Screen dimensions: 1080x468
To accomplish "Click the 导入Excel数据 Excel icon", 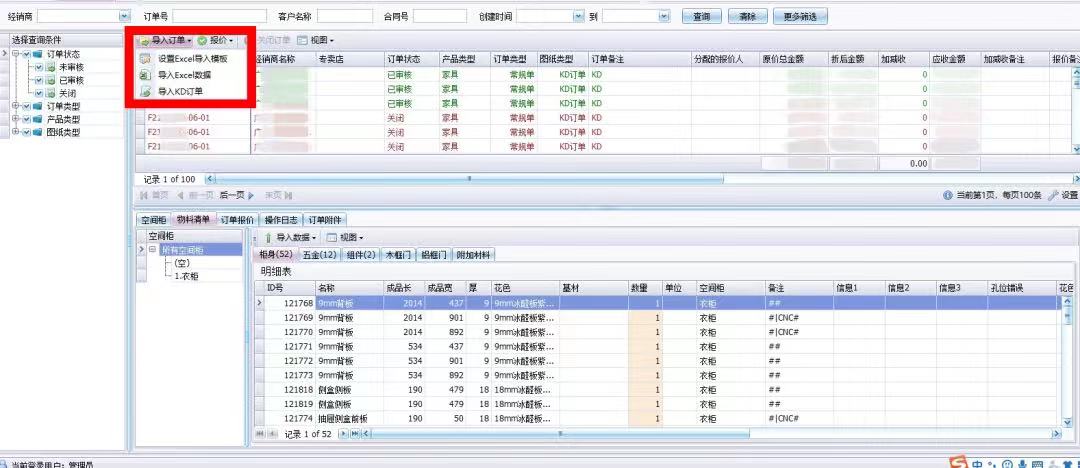I will point(145,75).
